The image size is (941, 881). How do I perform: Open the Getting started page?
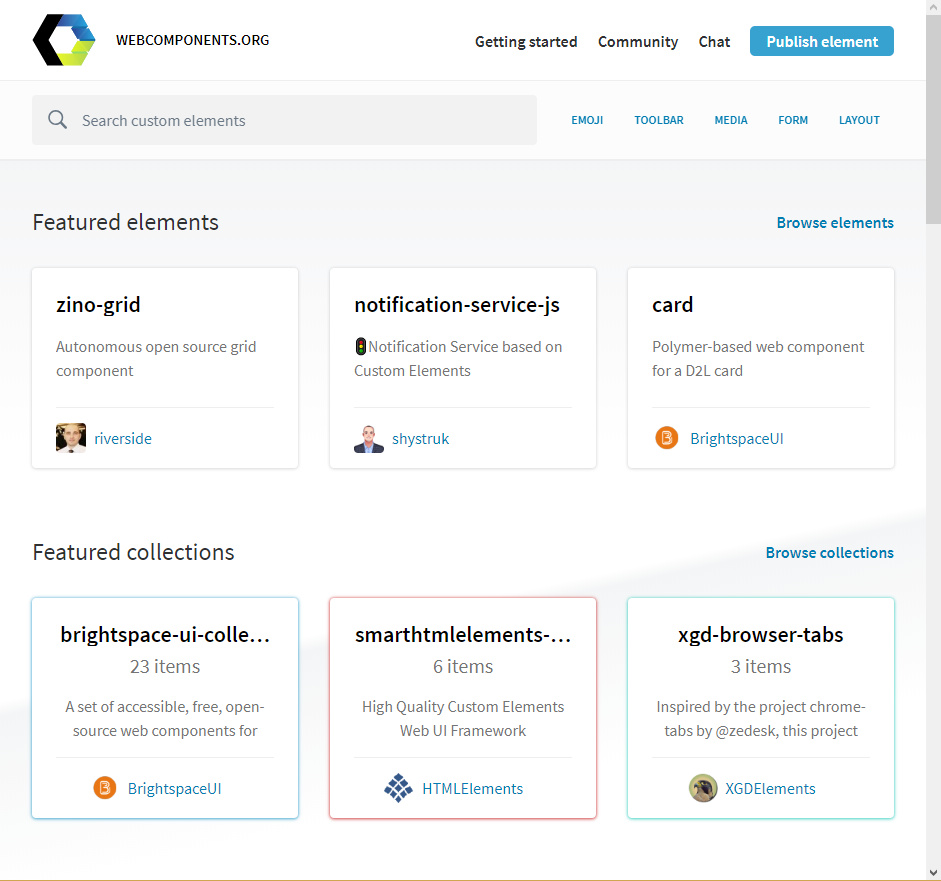pyautogui.click(x=526, y=42)
